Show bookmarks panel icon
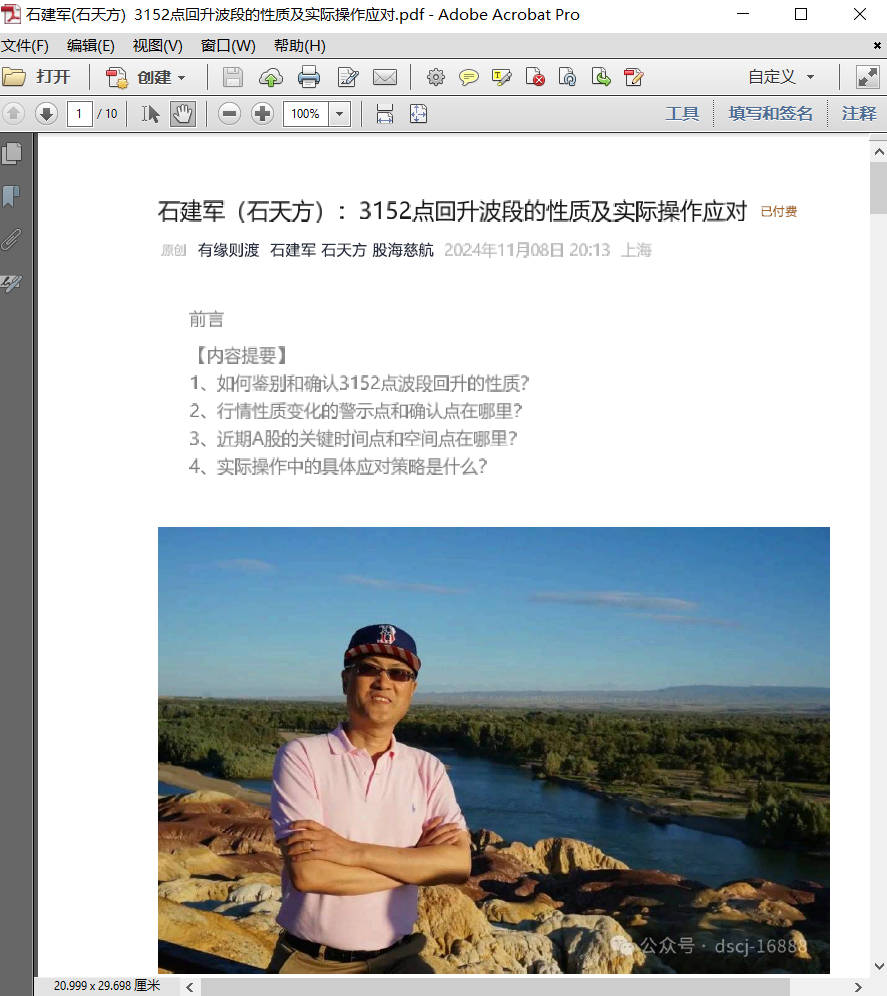 (11, 196)
